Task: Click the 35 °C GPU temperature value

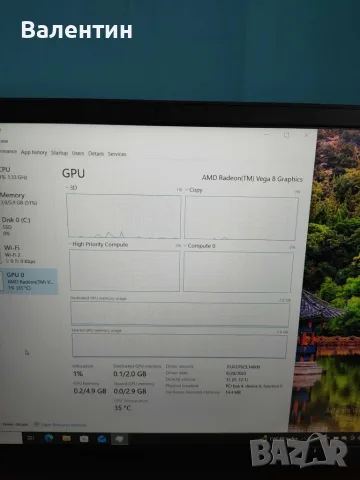Action: tap(122, 408)
